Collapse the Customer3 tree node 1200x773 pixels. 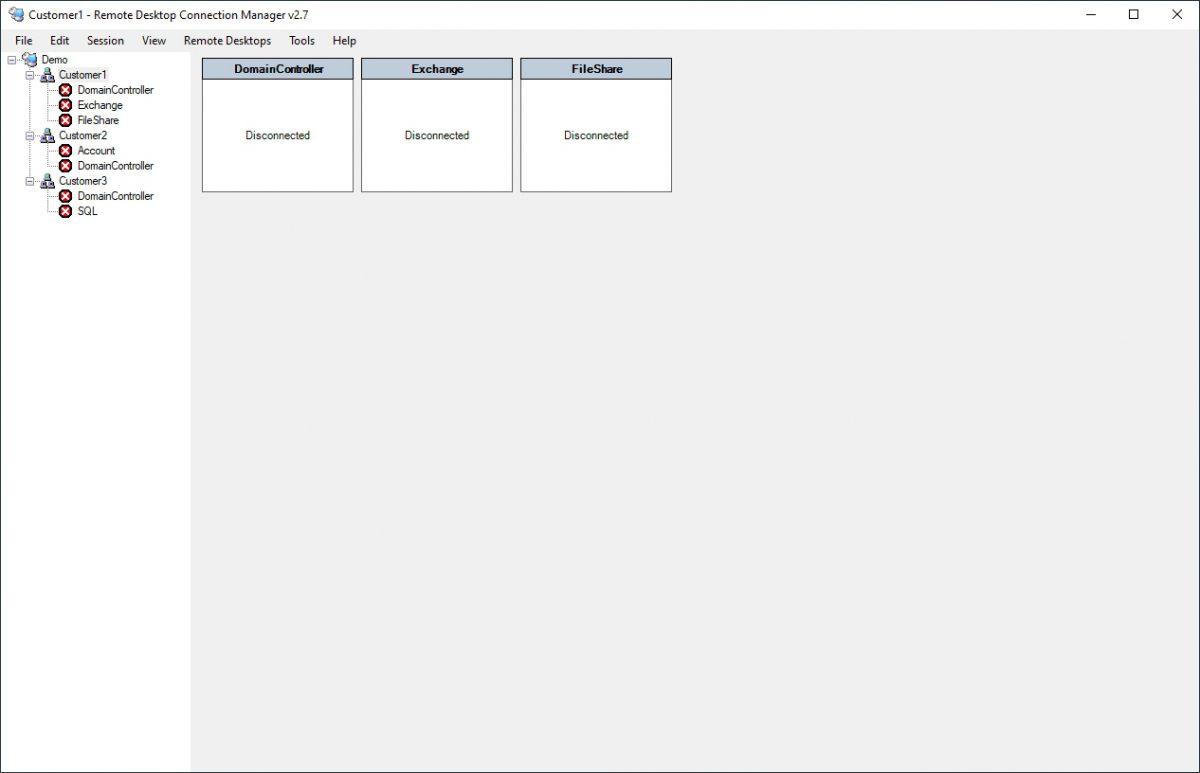27,181
